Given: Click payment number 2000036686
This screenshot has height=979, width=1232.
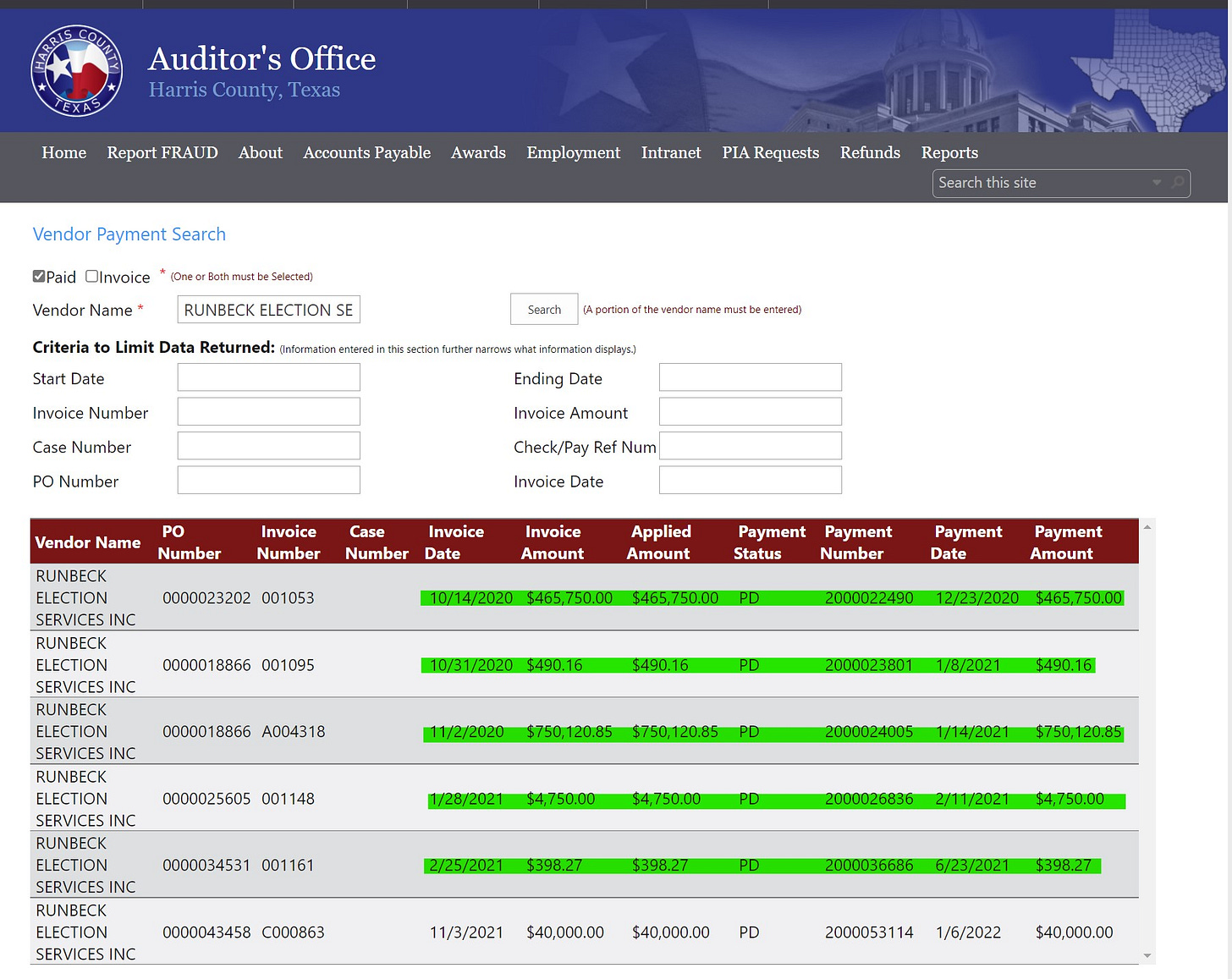Looking at the screenshot, I should pyautogui.click(x=869, y=866).
